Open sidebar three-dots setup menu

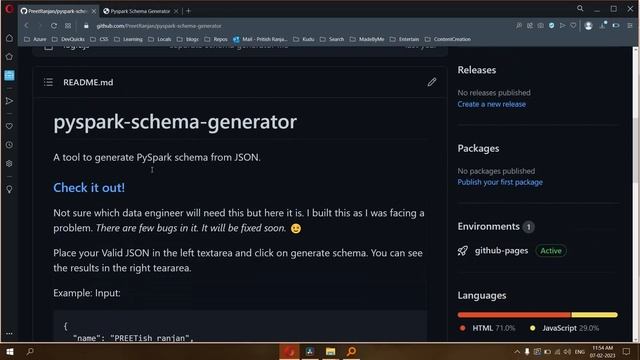[x=9, y=333]
